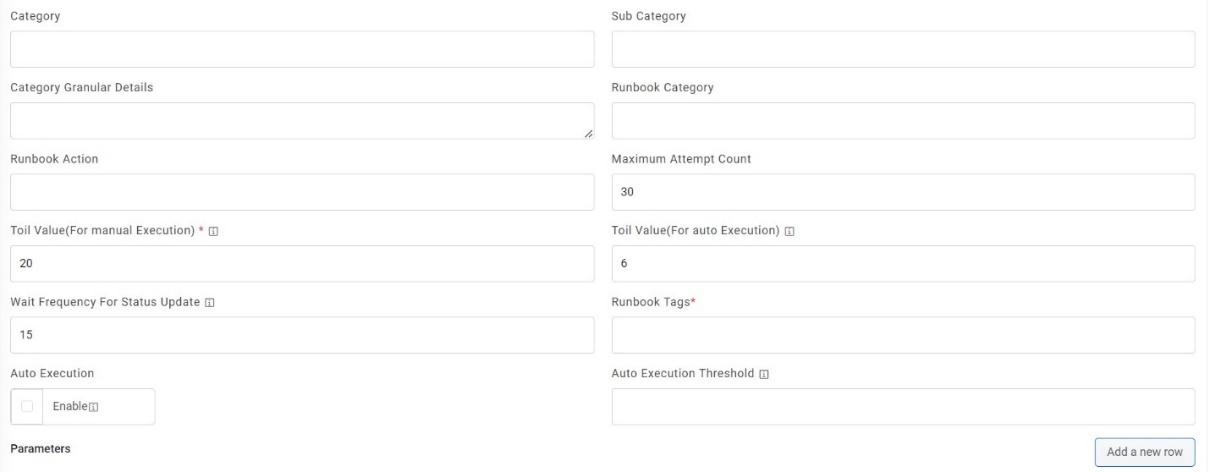This screenshot has height=472, width=1210.
Task: Select the manual Execution Toil Value field
Action: 302,264
